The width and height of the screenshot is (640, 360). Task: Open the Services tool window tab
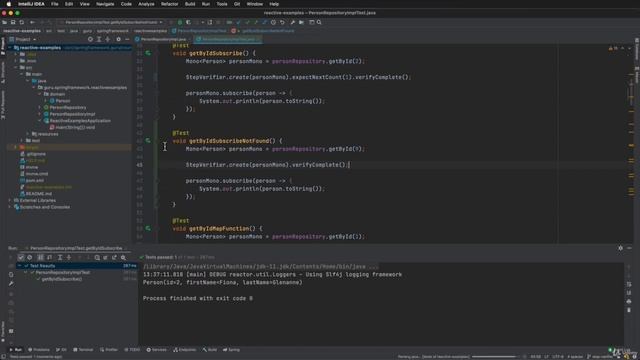tap(156, 350)
